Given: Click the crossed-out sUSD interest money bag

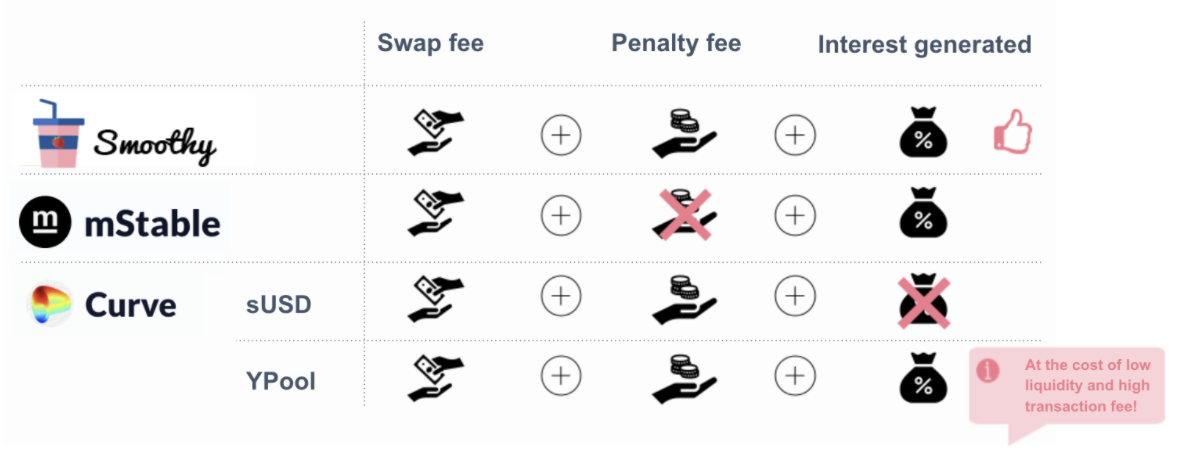Looking at the screenshot, I should click(x=923, y=302).
